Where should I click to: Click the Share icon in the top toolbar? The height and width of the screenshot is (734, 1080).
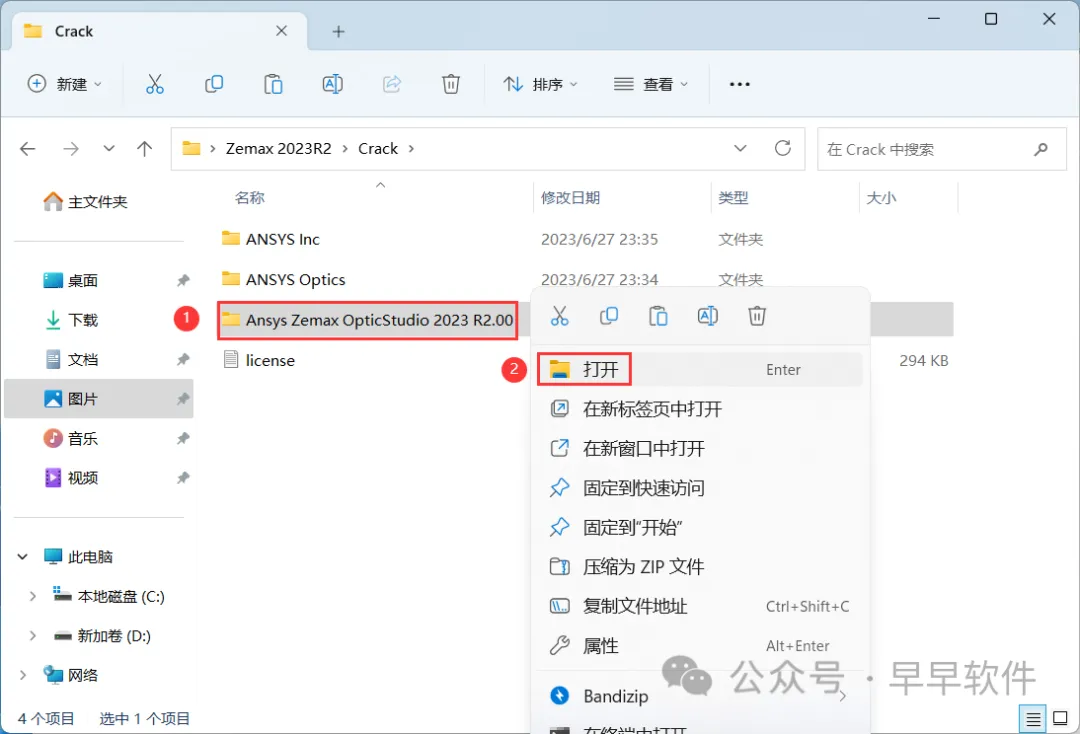tap(392, 84)
